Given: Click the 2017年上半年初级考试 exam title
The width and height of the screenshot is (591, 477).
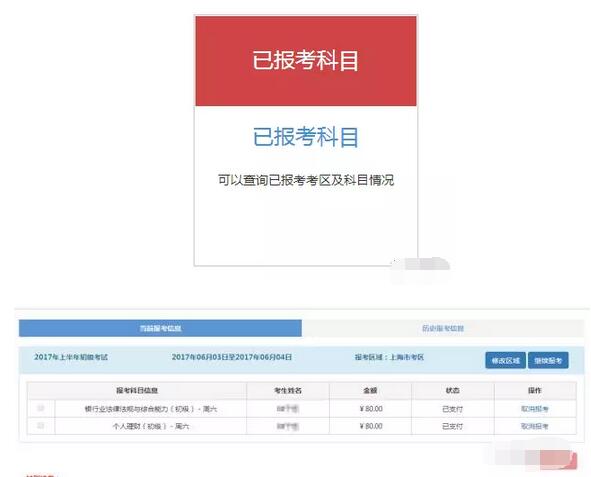Looking at the screenshot, I should 71,357.
